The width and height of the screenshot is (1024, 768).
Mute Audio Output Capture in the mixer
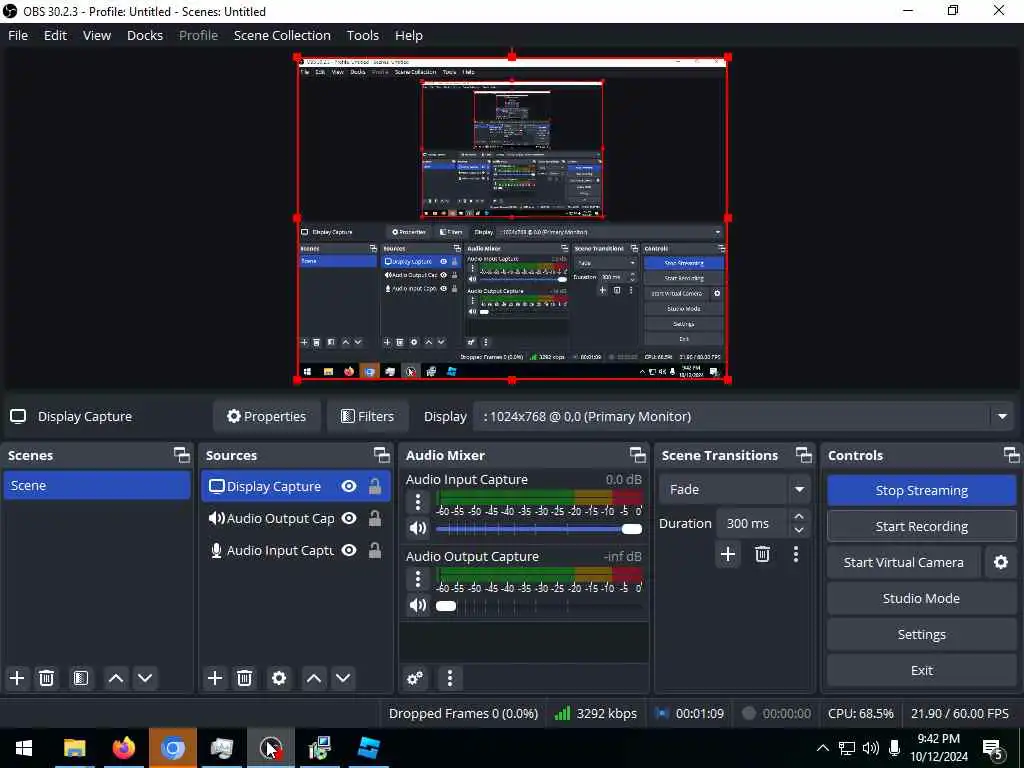pyautogui.click(x=418, y=605)
